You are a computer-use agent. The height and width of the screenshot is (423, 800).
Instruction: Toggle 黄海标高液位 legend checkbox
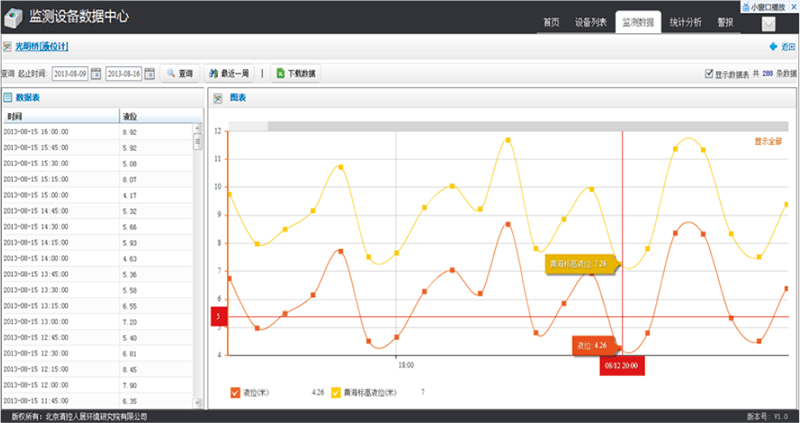[x=337, y=392]
